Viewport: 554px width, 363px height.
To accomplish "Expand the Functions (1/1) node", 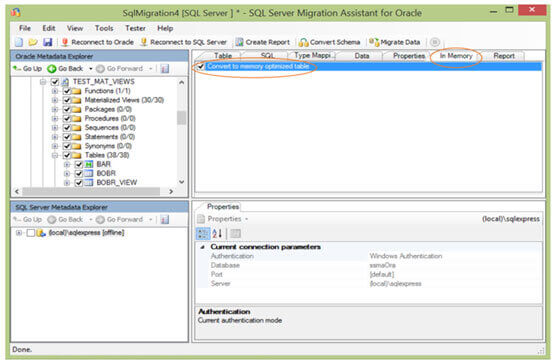I will point(55,91).
